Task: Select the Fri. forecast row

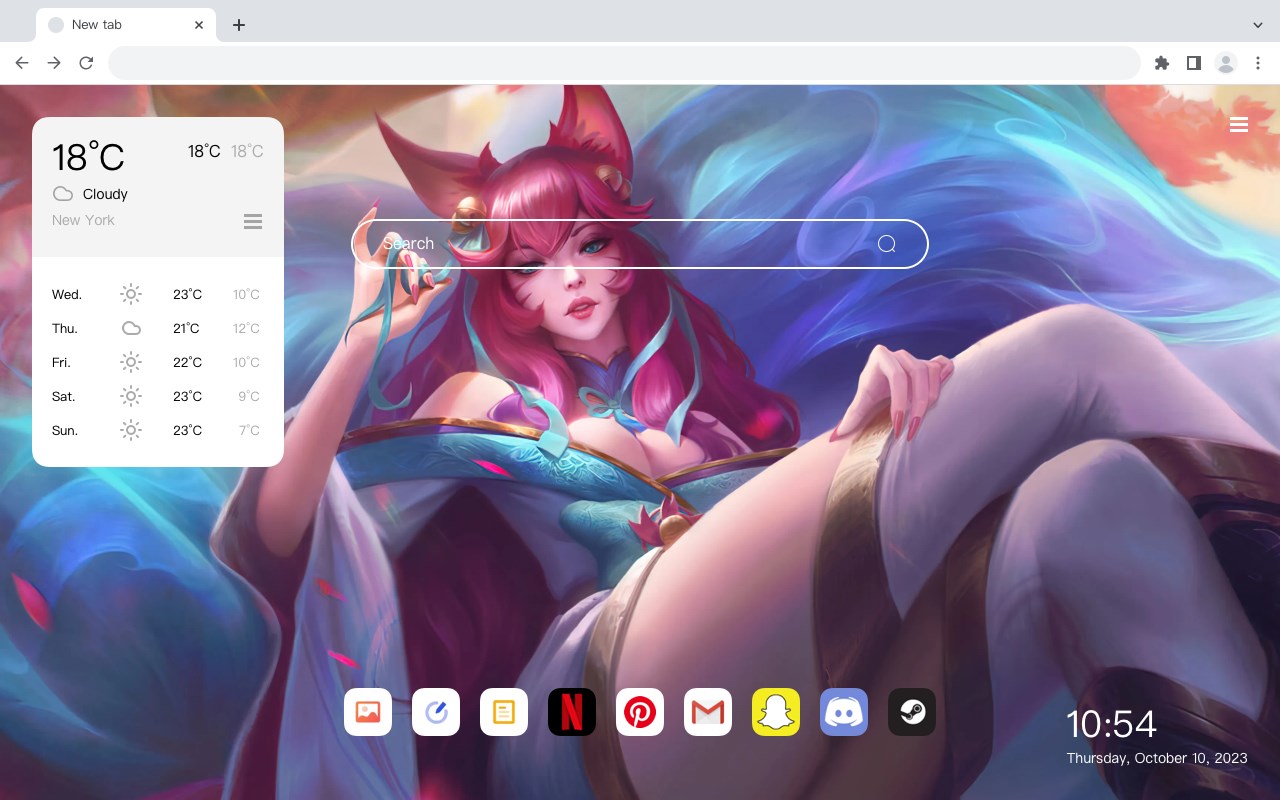Action: (157, 362)
